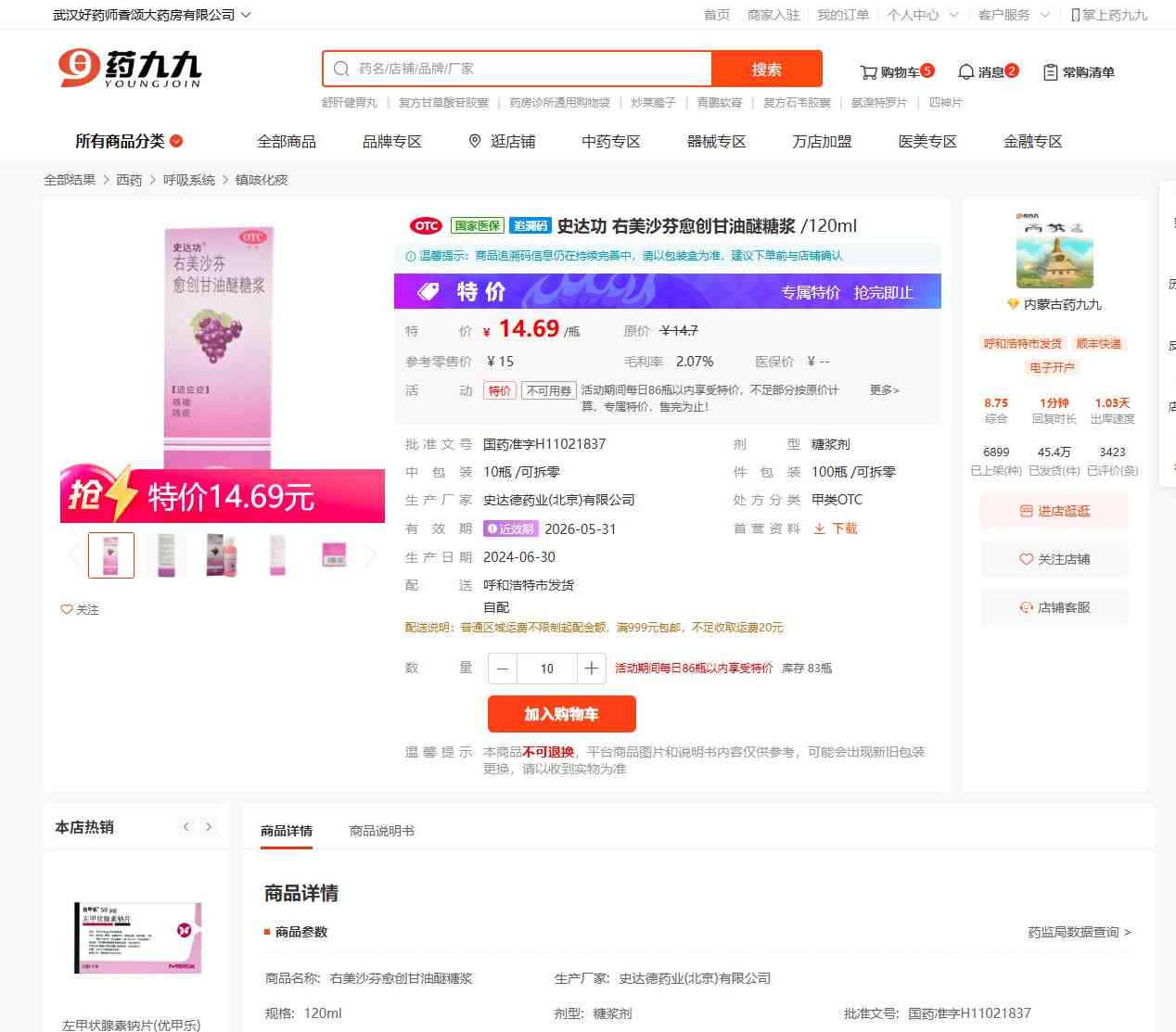Expand the 所有商品分类 category menu

point(129,141)
